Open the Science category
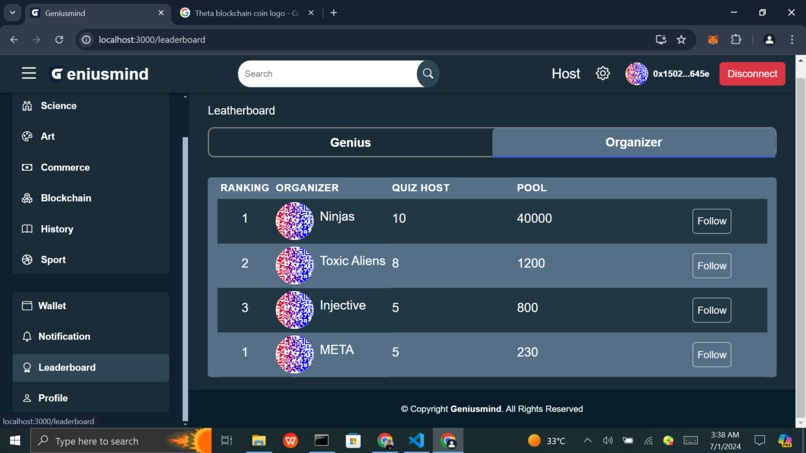The height and width of the screenshot is (453, 806). coord(90,106)
